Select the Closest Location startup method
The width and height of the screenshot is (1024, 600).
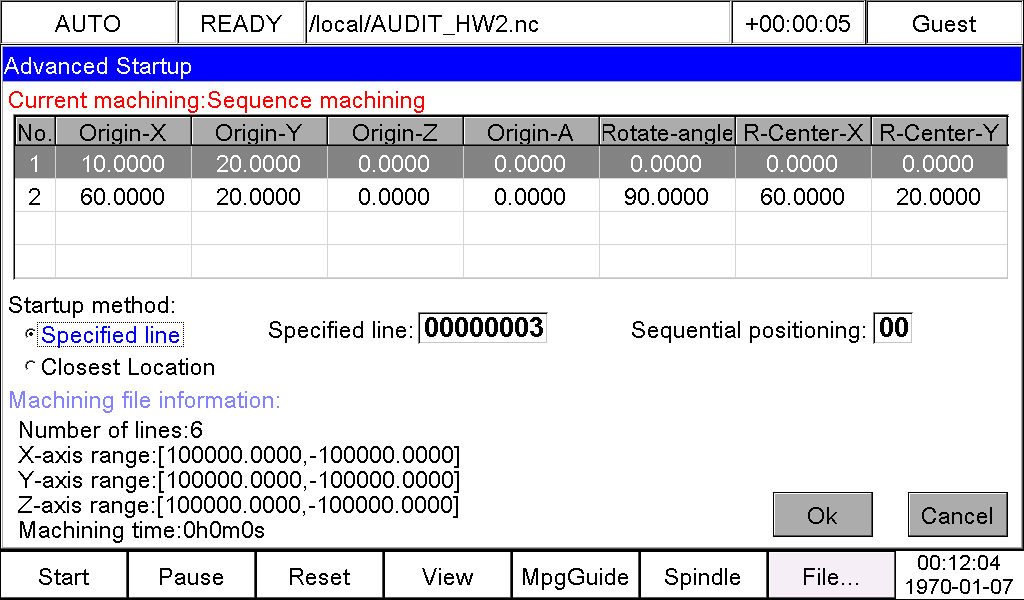[x=120, y=367]
